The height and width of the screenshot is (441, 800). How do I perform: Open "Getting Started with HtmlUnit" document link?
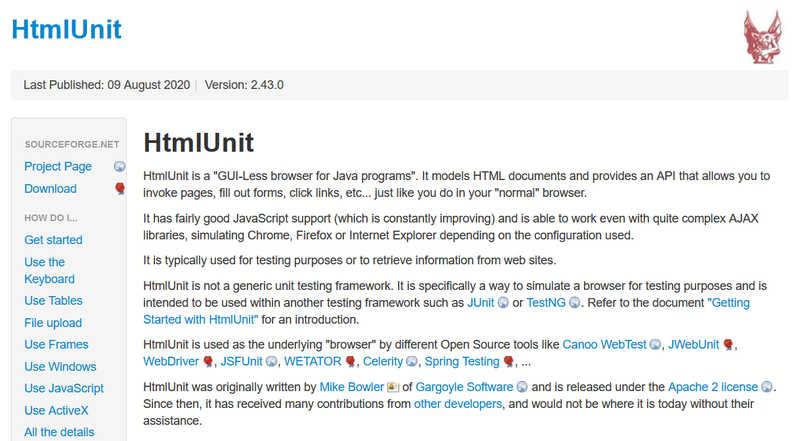pos(446,311)
